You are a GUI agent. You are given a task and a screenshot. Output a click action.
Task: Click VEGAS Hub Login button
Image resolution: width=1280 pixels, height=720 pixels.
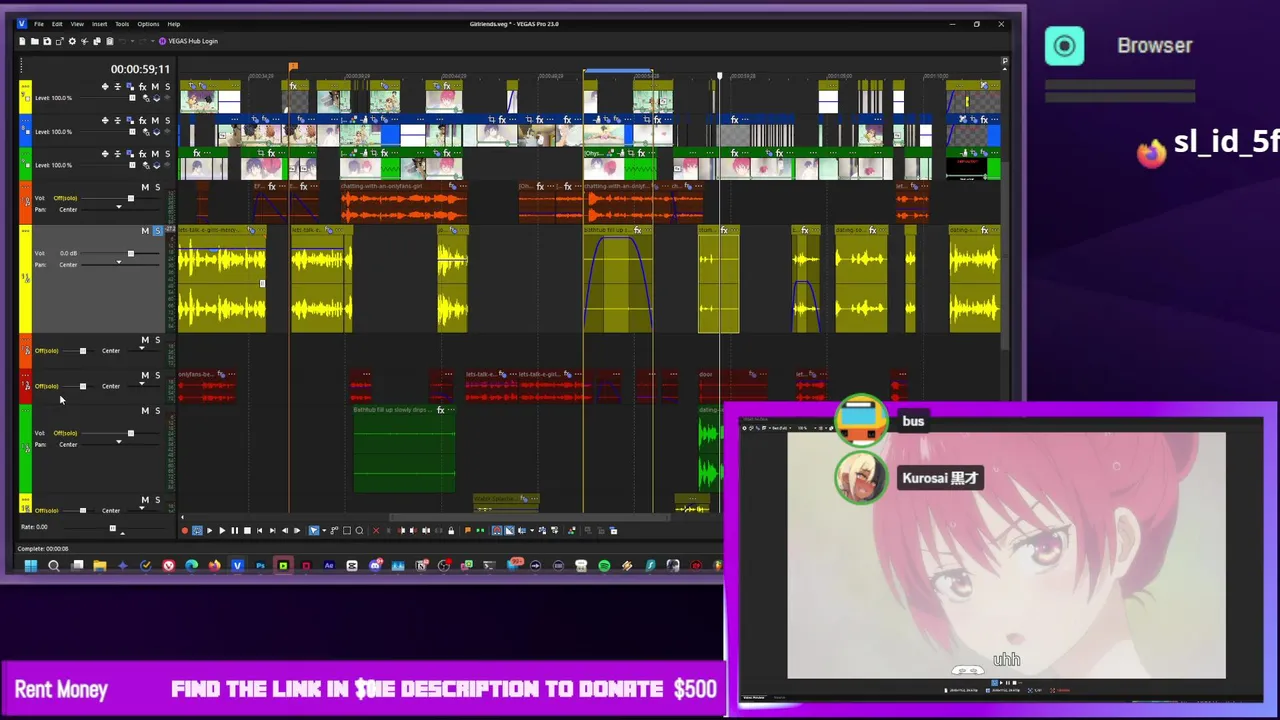[188, 41]
